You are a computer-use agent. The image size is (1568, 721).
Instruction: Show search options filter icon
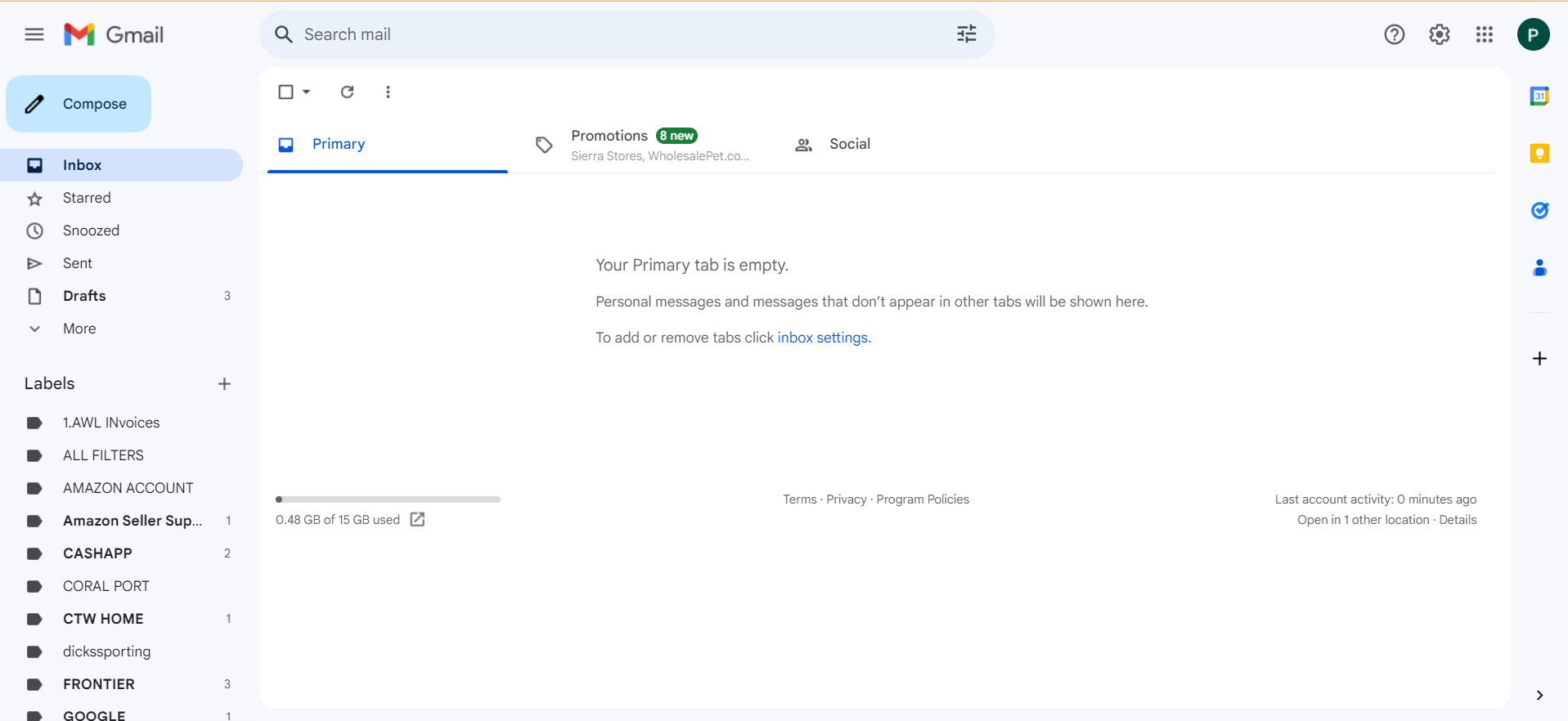click(967, 34)
